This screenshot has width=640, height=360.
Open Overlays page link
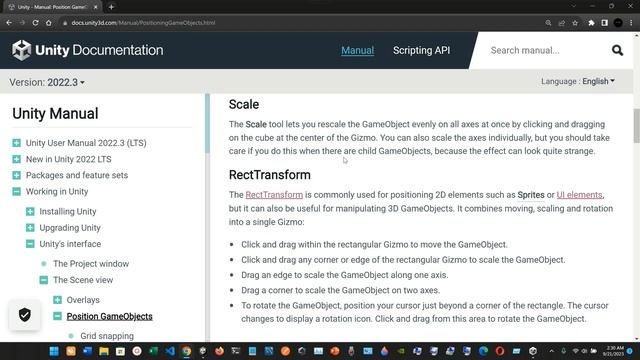coord(83,300)
